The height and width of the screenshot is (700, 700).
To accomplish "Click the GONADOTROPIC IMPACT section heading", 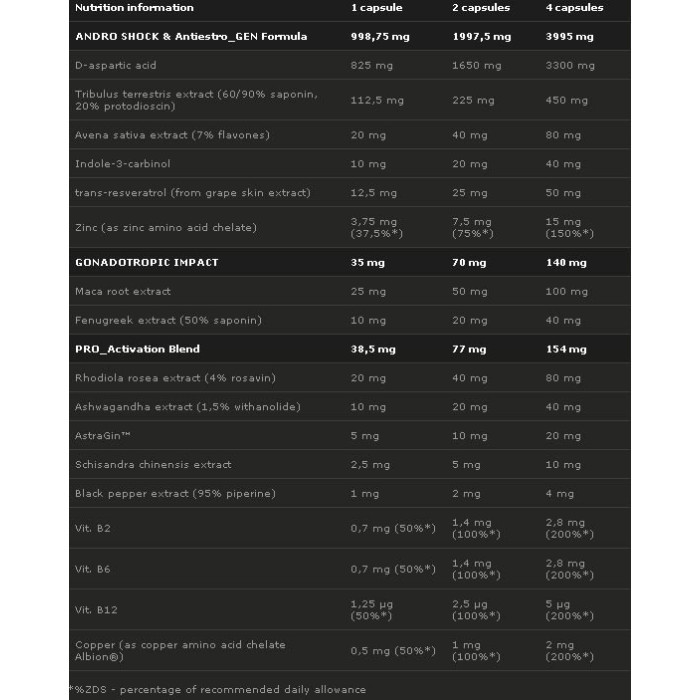I will tap(147, 262).
